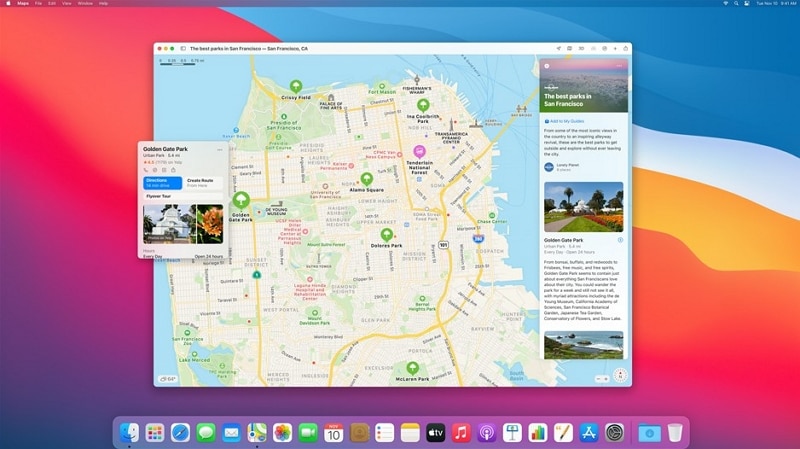Image resolution: width=800 pixels, height=449 pixels.
Task: Open System Preferences from the Dock
Action: pos(614,433)
